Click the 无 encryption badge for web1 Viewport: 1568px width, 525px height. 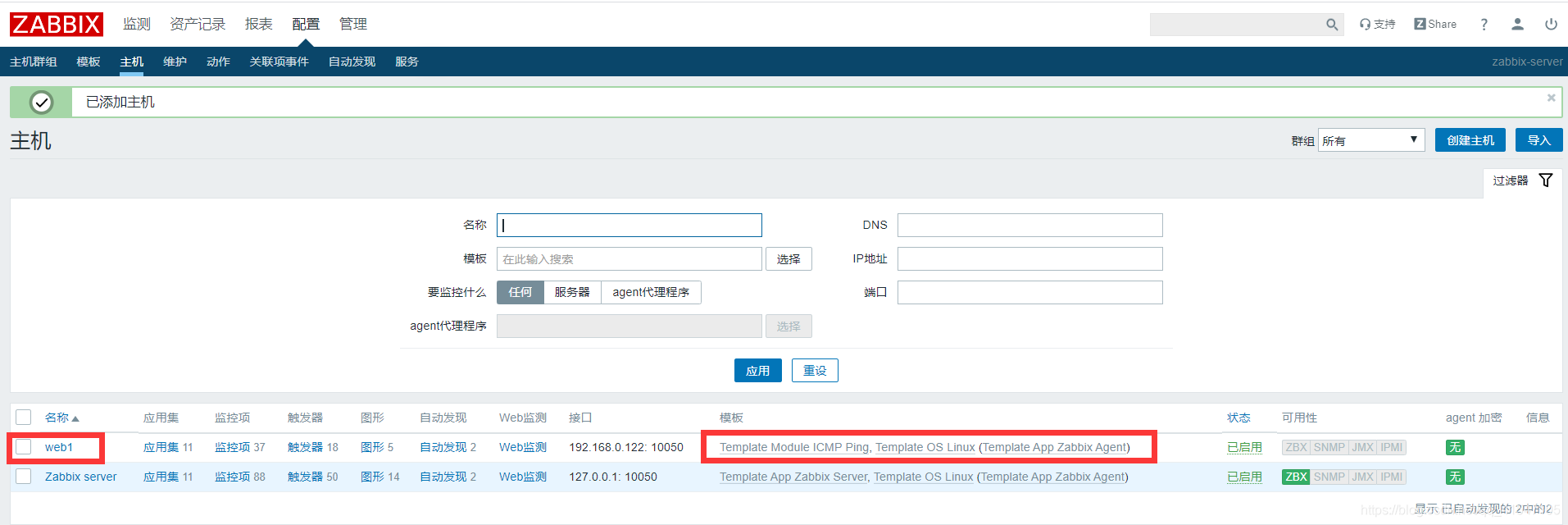point(1455,447)
